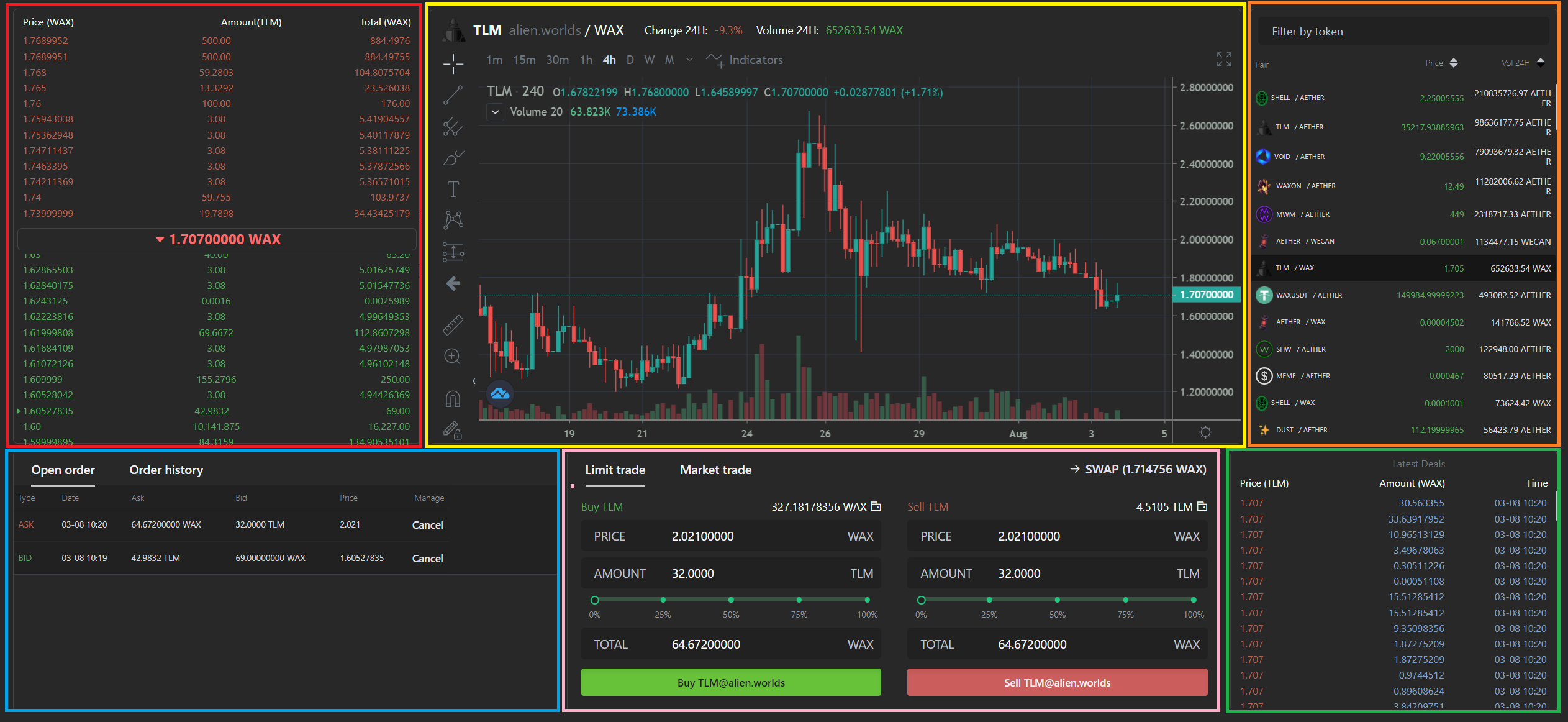Screen dimensions: 1568x722
Task: Click the WAXUSDT tether icon
Action: [x=1264, y=295]
